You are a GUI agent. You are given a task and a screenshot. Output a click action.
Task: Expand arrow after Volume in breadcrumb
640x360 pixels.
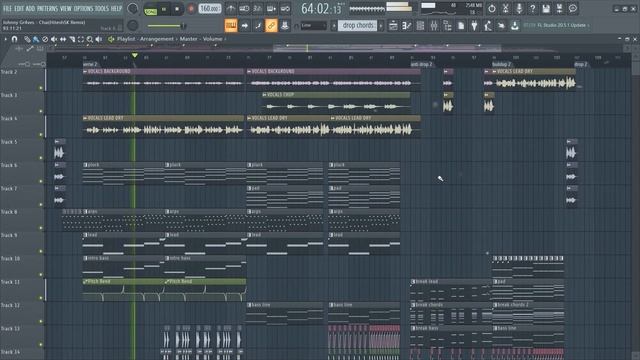[225, 39]
